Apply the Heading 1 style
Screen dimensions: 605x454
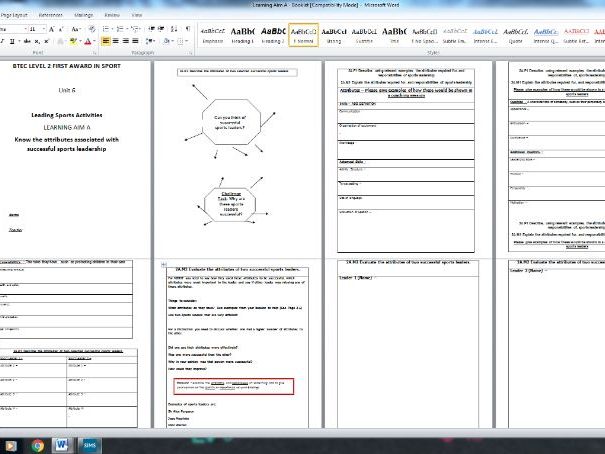(x=243, y=35)
